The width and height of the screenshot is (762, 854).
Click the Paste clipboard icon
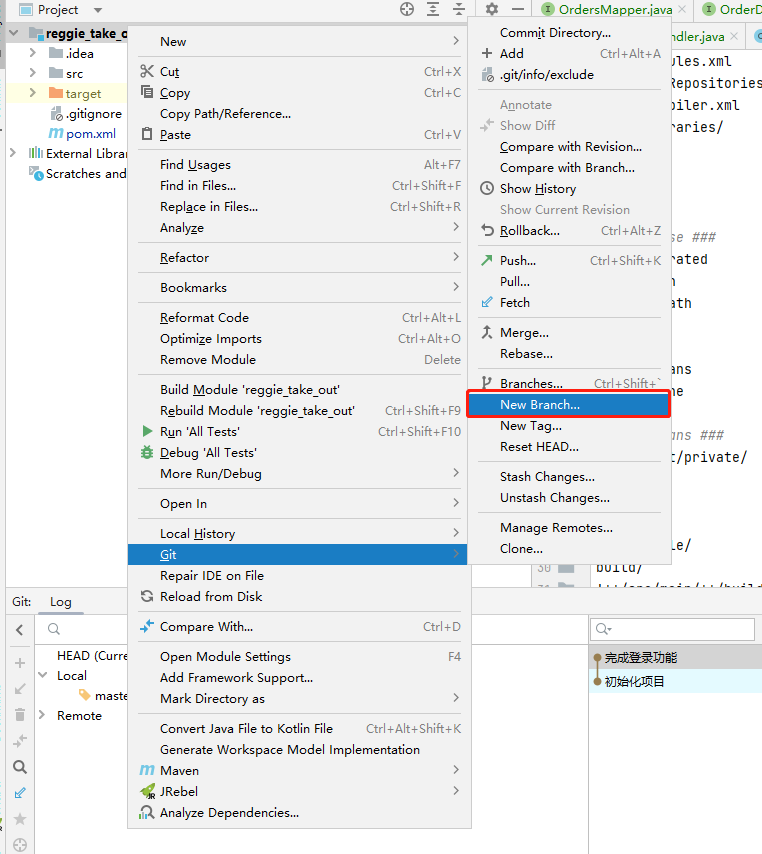pos(147,134)
